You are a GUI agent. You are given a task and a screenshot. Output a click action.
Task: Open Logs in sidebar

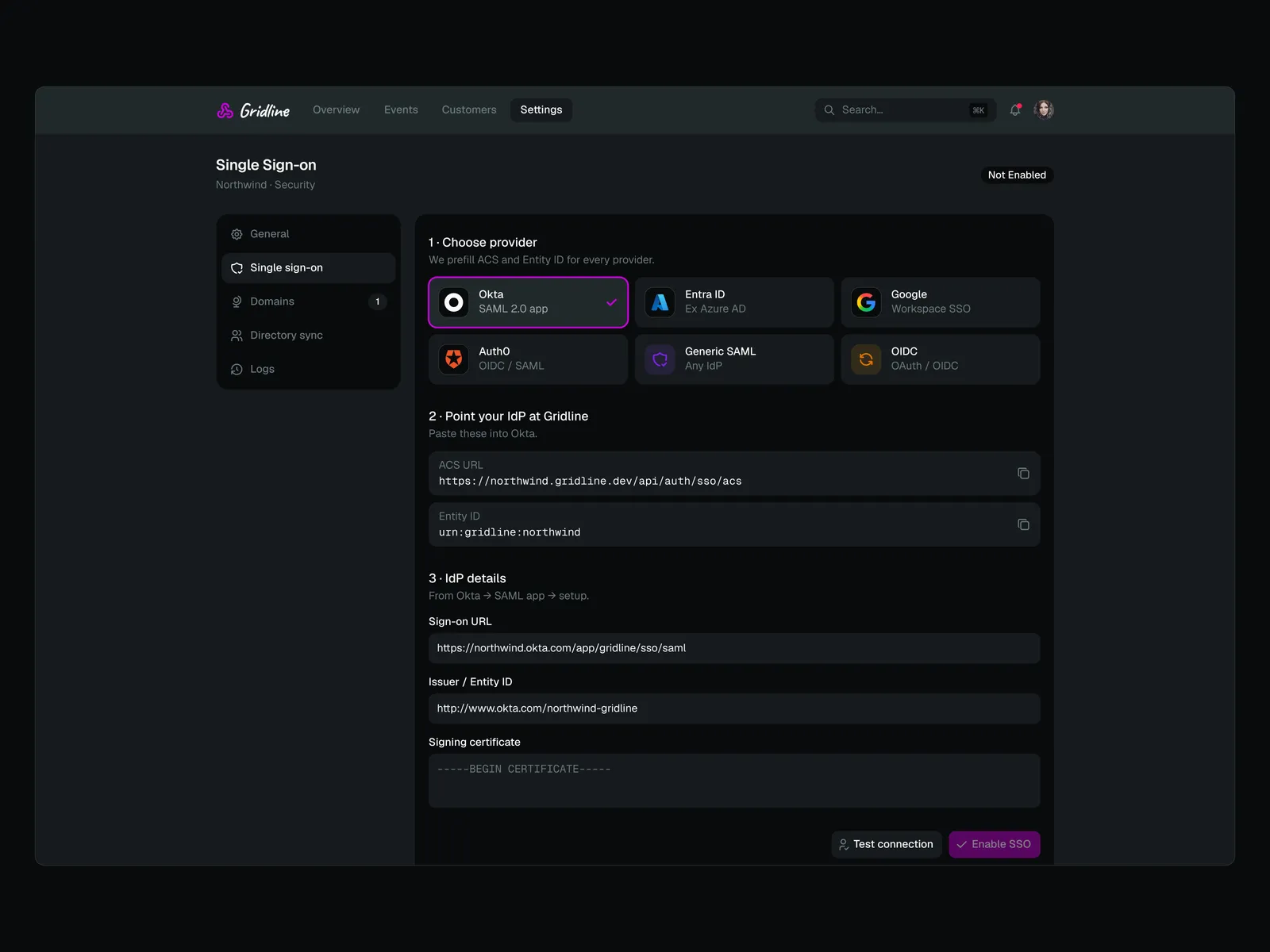pos(308,370)
